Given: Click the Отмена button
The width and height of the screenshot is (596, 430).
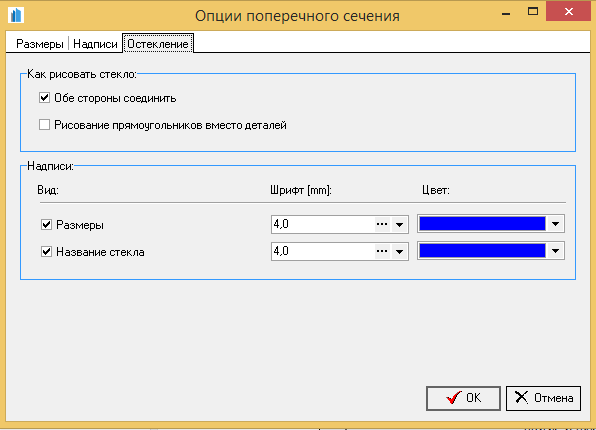Looking at the screenshot, I should click(x=544, y=398).
